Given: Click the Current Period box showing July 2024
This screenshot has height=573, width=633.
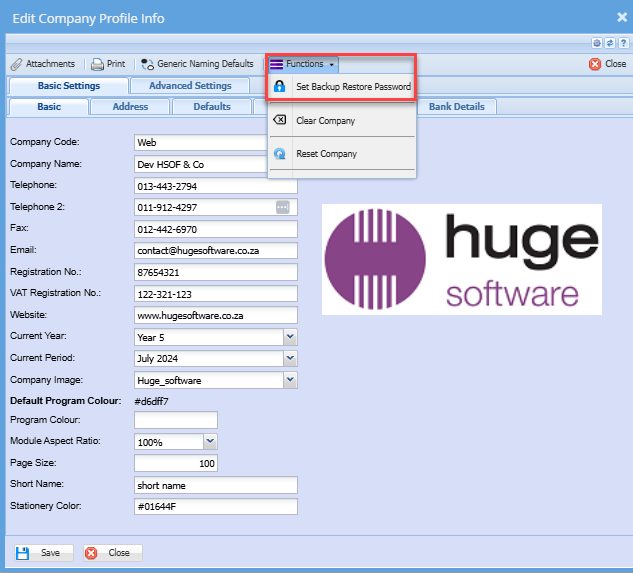Looking at the screenshot, I should (x=209, y=359).
